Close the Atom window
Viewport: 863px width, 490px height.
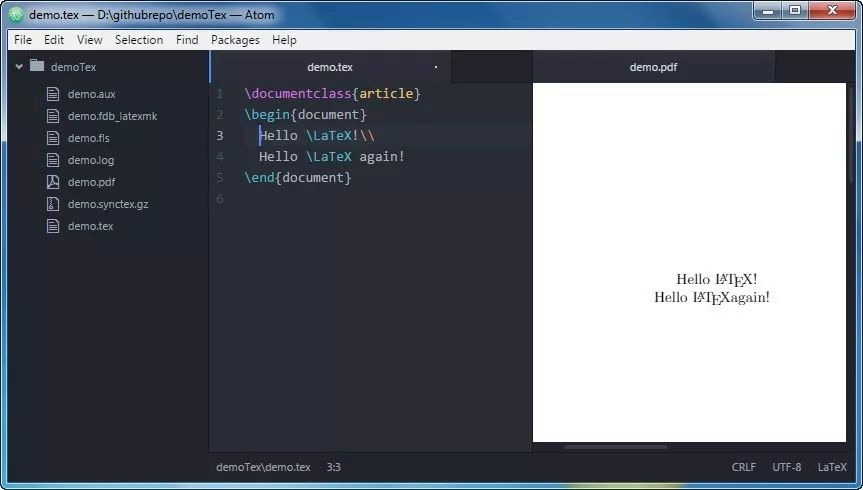click(x=832, y=10)
